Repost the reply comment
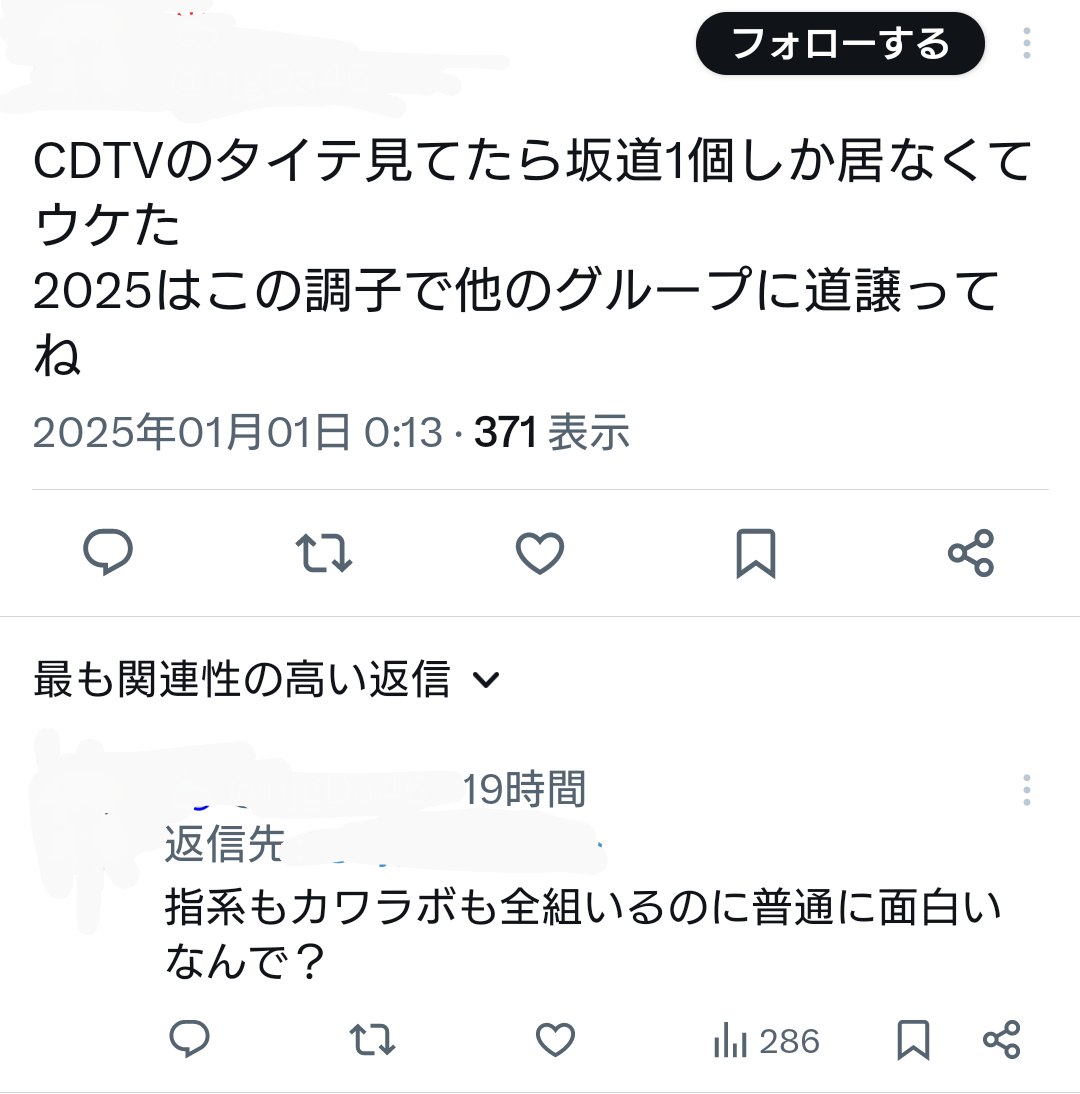1080x1094 pixels. (373, 1040)
